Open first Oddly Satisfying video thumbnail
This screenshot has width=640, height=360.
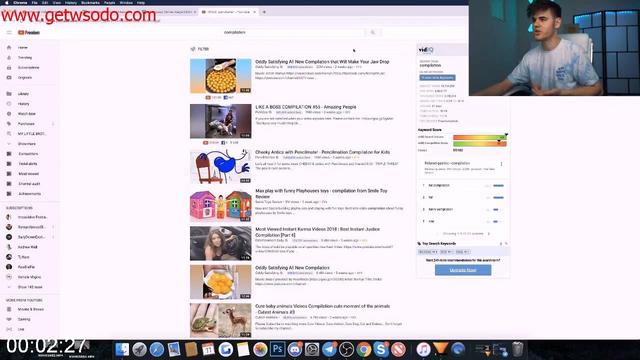point(220,76)
